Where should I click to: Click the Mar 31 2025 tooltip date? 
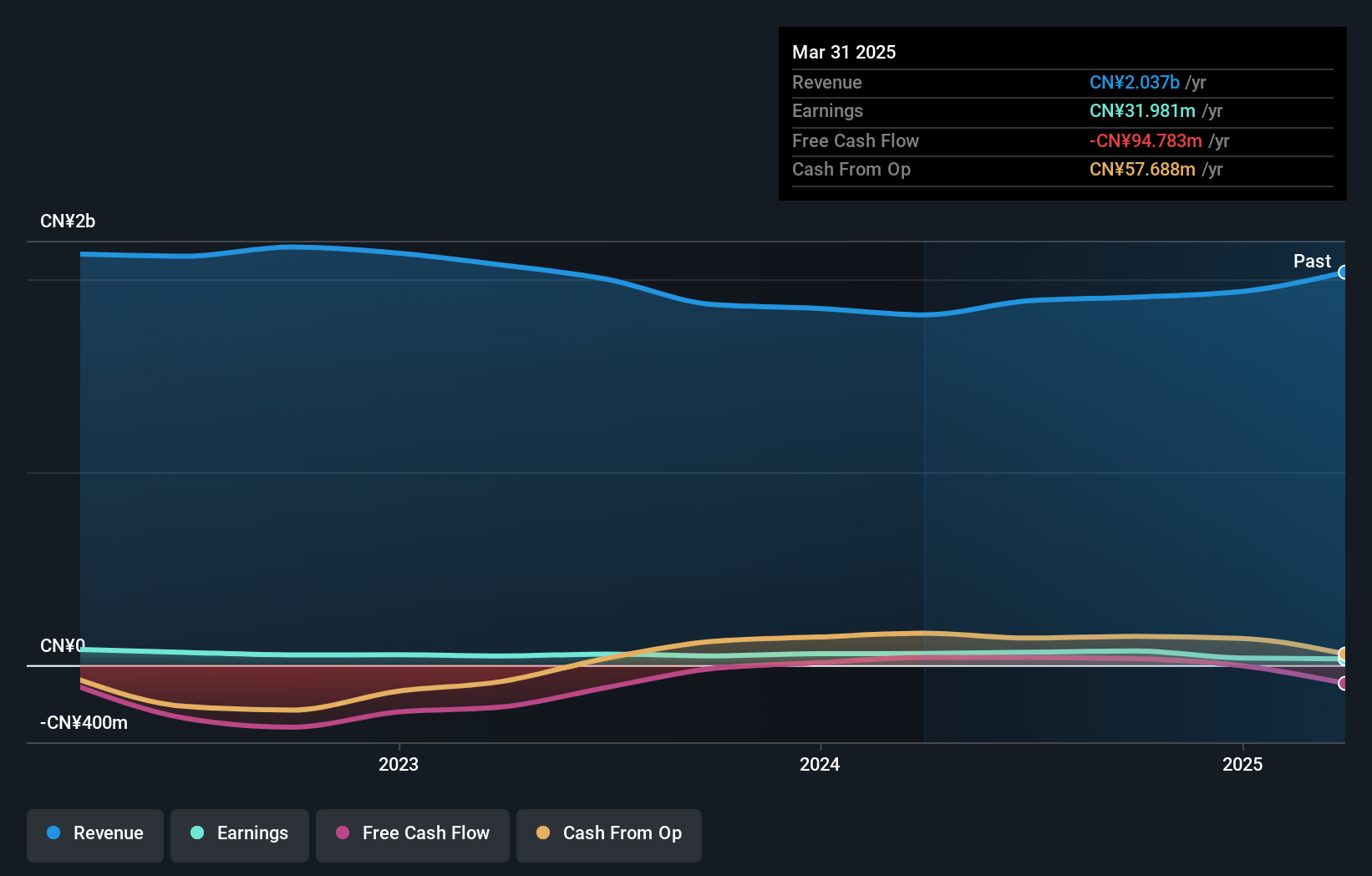(844, 52)
